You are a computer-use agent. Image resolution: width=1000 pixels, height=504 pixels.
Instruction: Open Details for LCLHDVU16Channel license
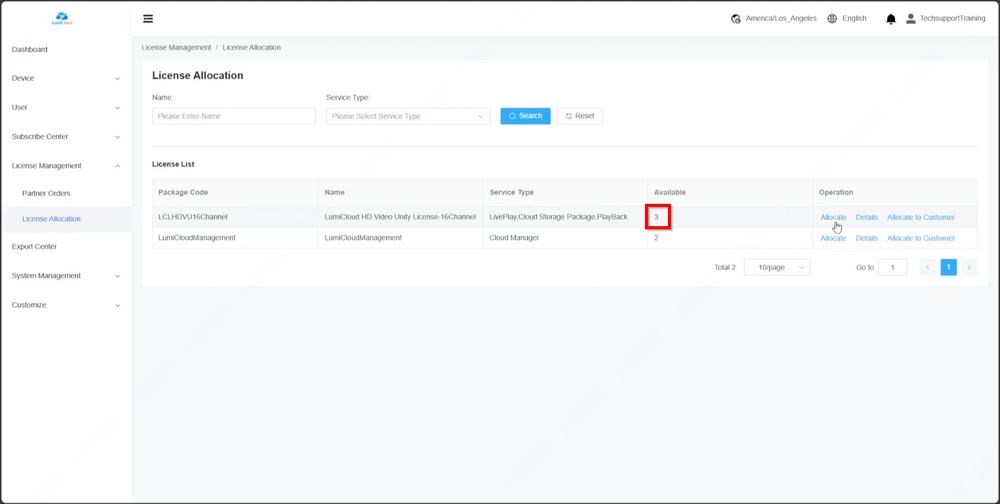[x=866, y=217]
